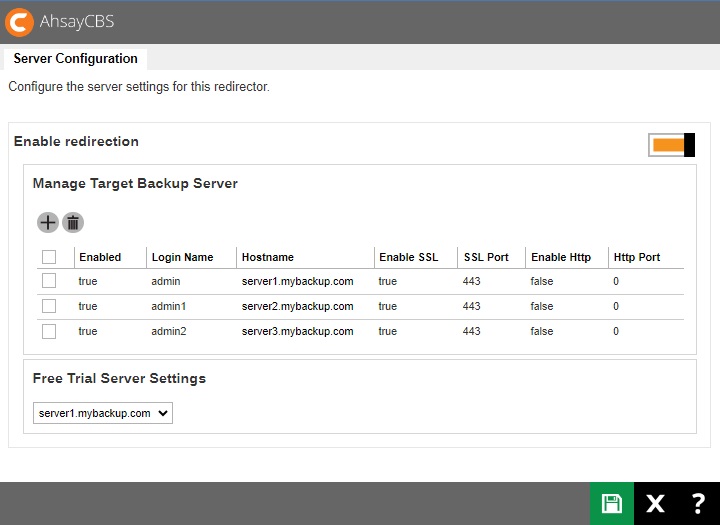Viewport: 720px width, 525px height.
Task: Click SSL Port 443 in admin1 row
Action: point(472,306)
